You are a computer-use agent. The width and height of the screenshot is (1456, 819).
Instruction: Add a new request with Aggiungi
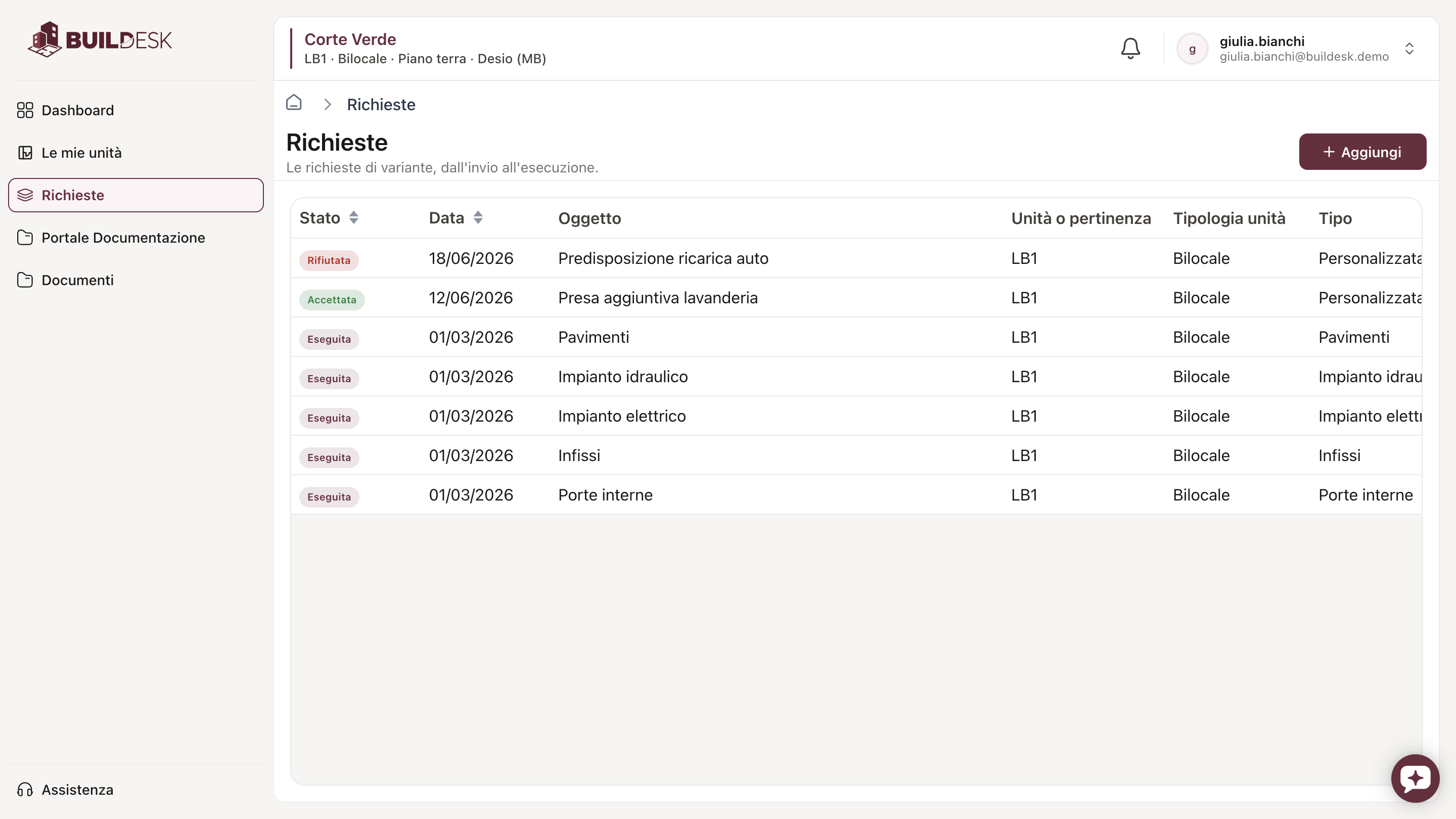click(1362, 152)
